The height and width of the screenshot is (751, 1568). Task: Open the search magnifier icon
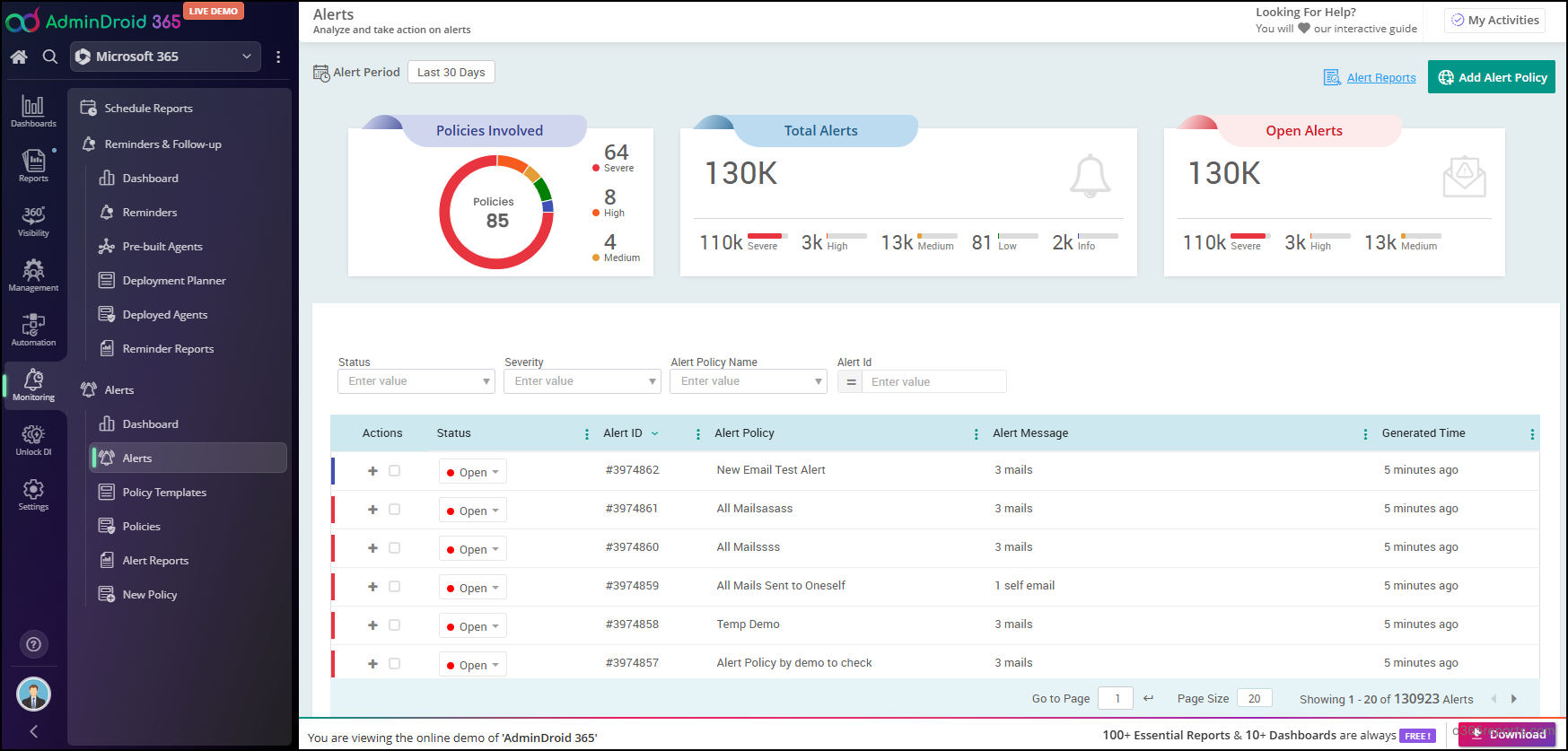50,57
